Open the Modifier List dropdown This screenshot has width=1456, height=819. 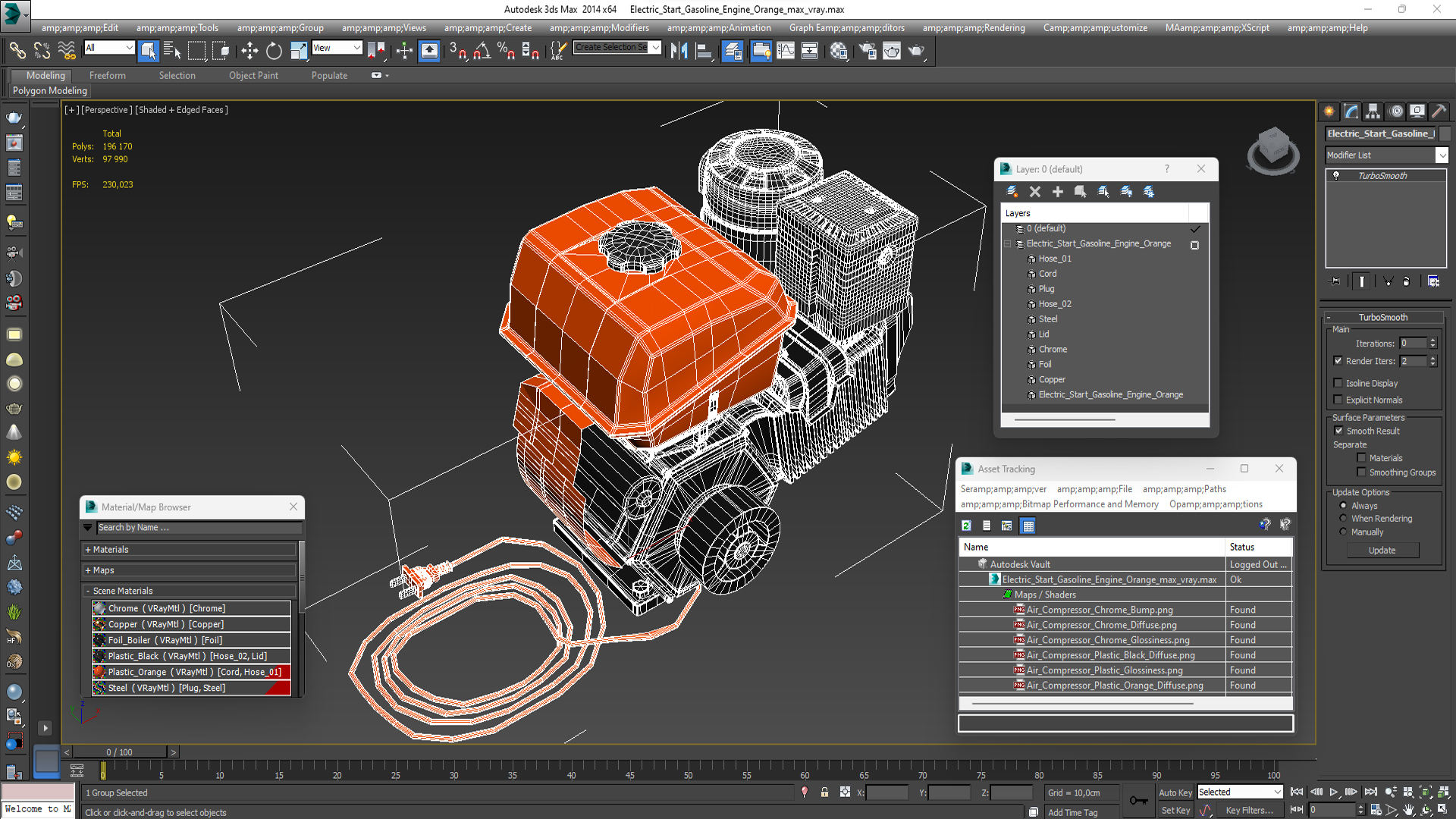(x=1442, y=155)
